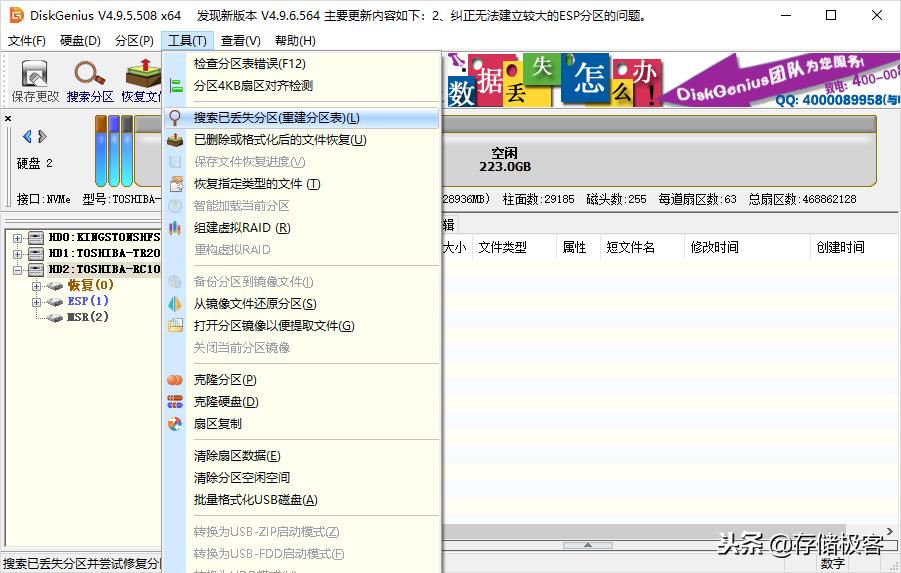901x573 pixels.
Task: Choose 检查分区表错误(F12) menu item
Action: [302, 64]
